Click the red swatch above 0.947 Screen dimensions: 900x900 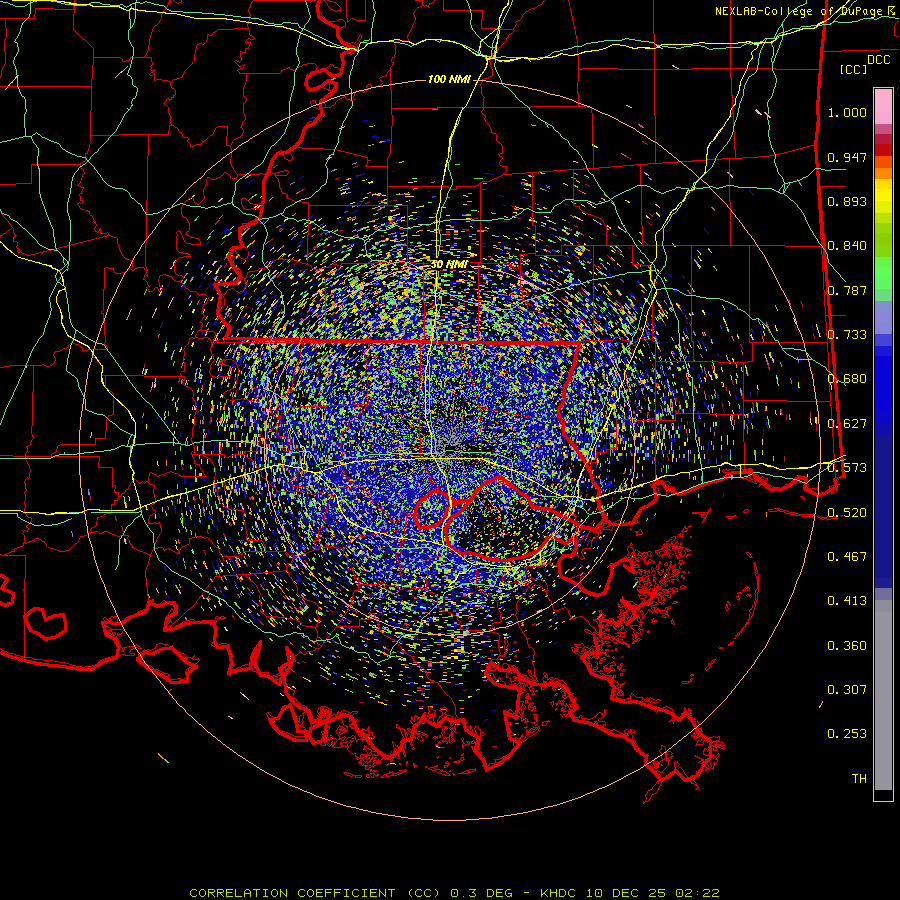883,150
